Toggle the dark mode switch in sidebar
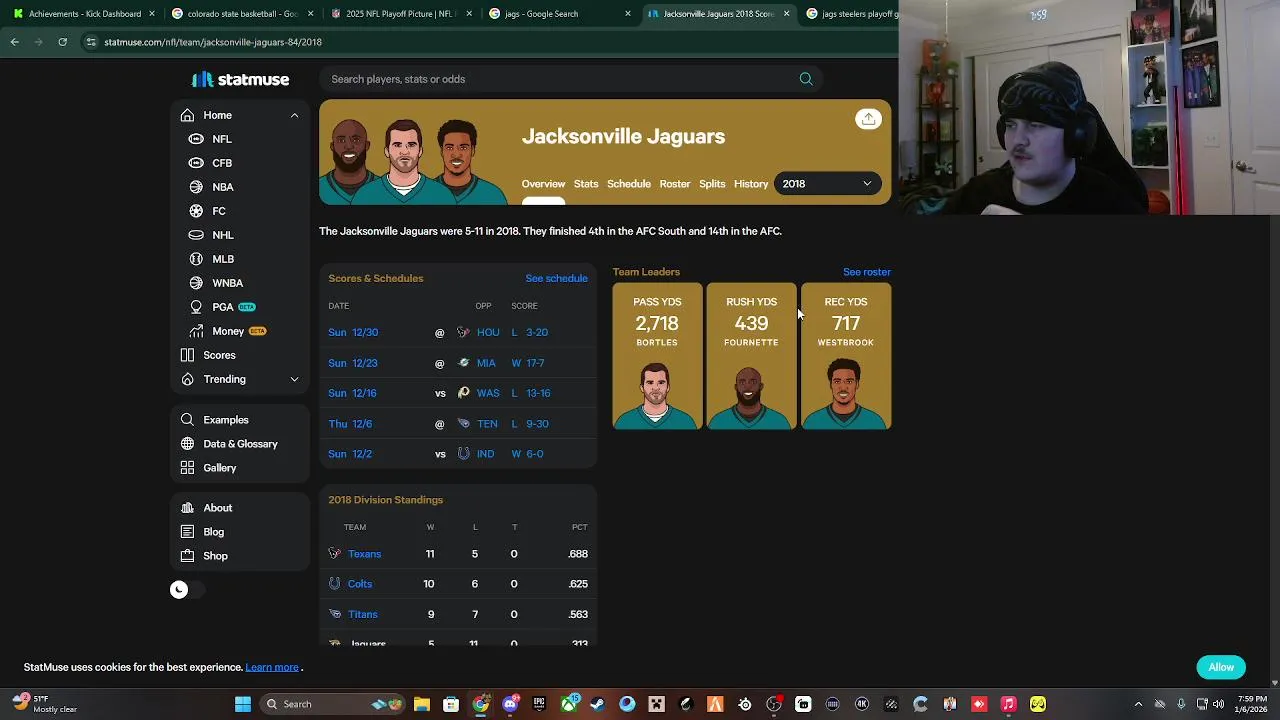The height and width of the screenshot is (720, 1280). 186,590
